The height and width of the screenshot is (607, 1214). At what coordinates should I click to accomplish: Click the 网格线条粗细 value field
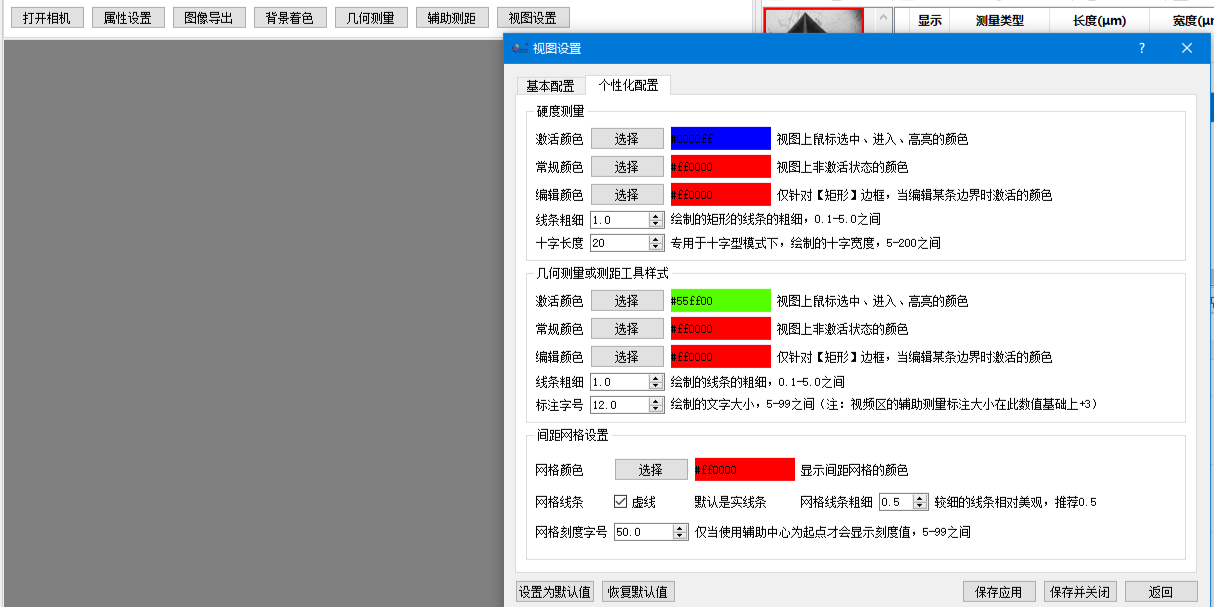click(897, 502)
